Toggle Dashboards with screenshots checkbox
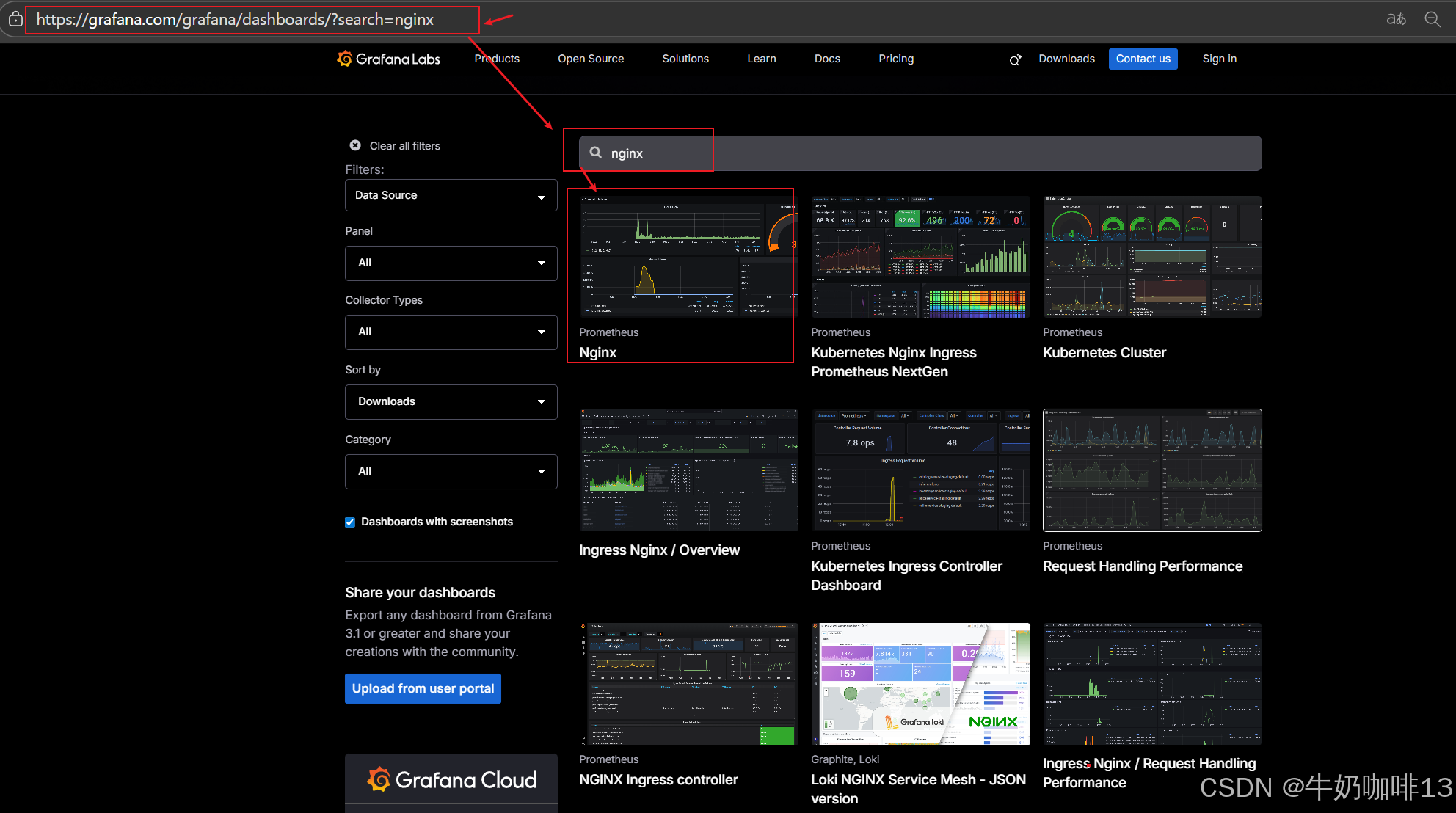 pyautogui.click(x=350, y=522)
